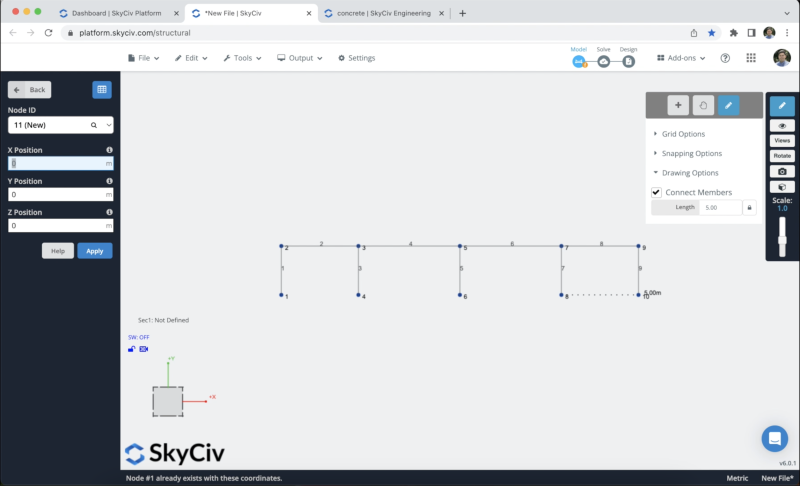Toggle the visibility eye icon
The height and width of the screenshot is (486, 800).
click(x=782, y=126)
